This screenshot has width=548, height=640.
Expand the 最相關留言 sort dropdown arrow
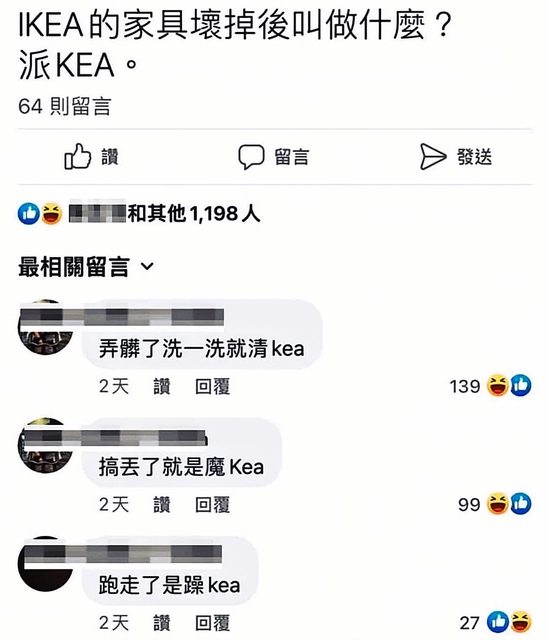pyautogui.click(x=147, y=267)
